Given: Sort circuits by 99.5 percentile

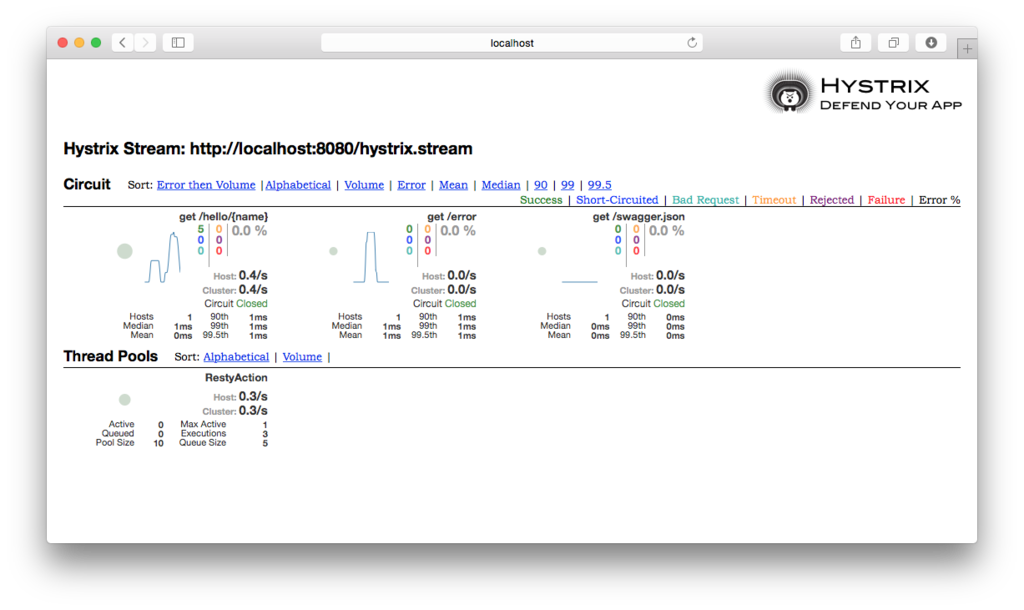Looking at the screenshot, I should 600,185.
